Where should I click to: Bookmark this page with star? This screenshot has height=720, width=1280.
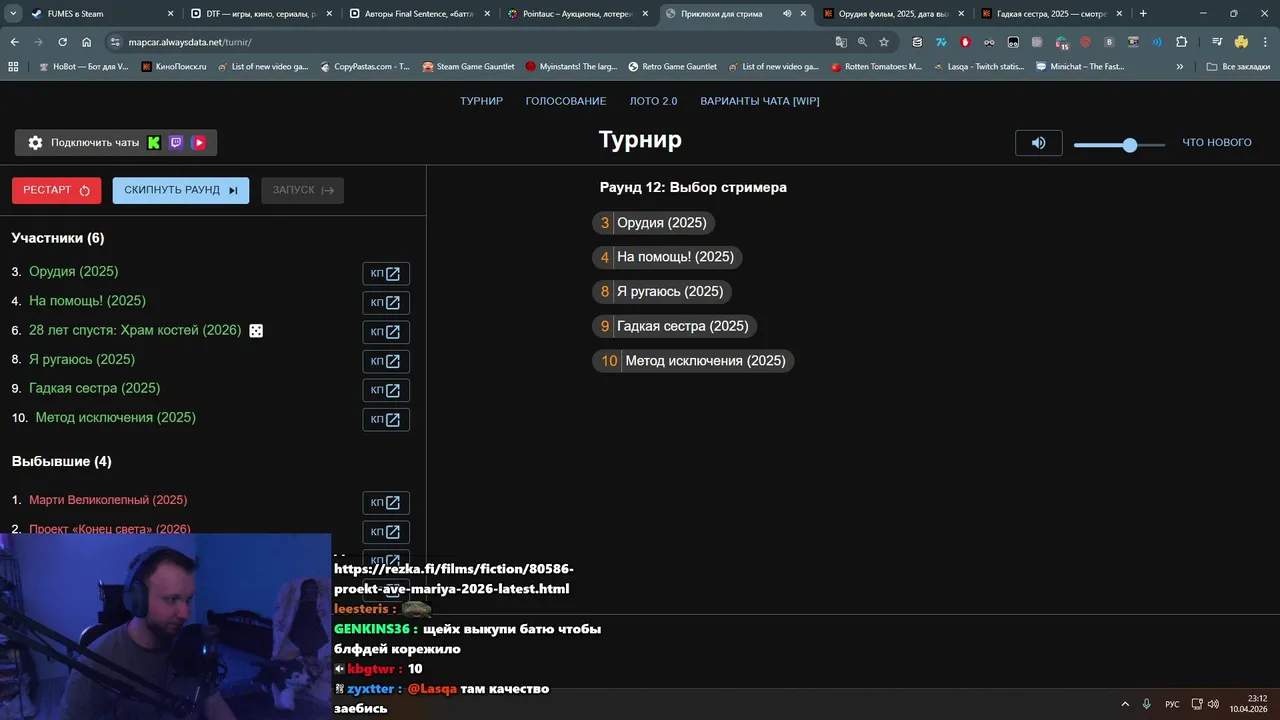point(884,42)
